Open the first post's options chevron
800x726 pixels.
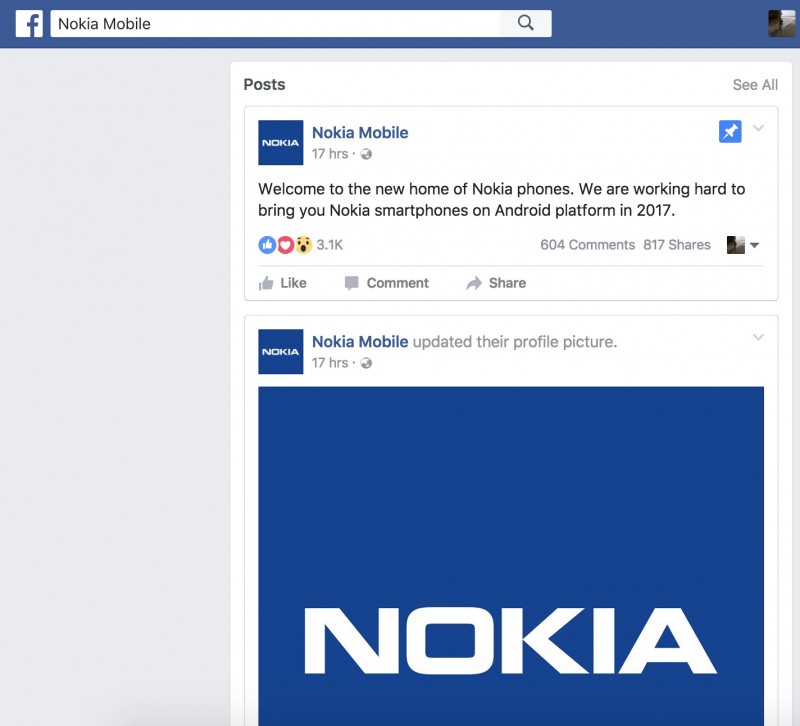tap(758, 129)
